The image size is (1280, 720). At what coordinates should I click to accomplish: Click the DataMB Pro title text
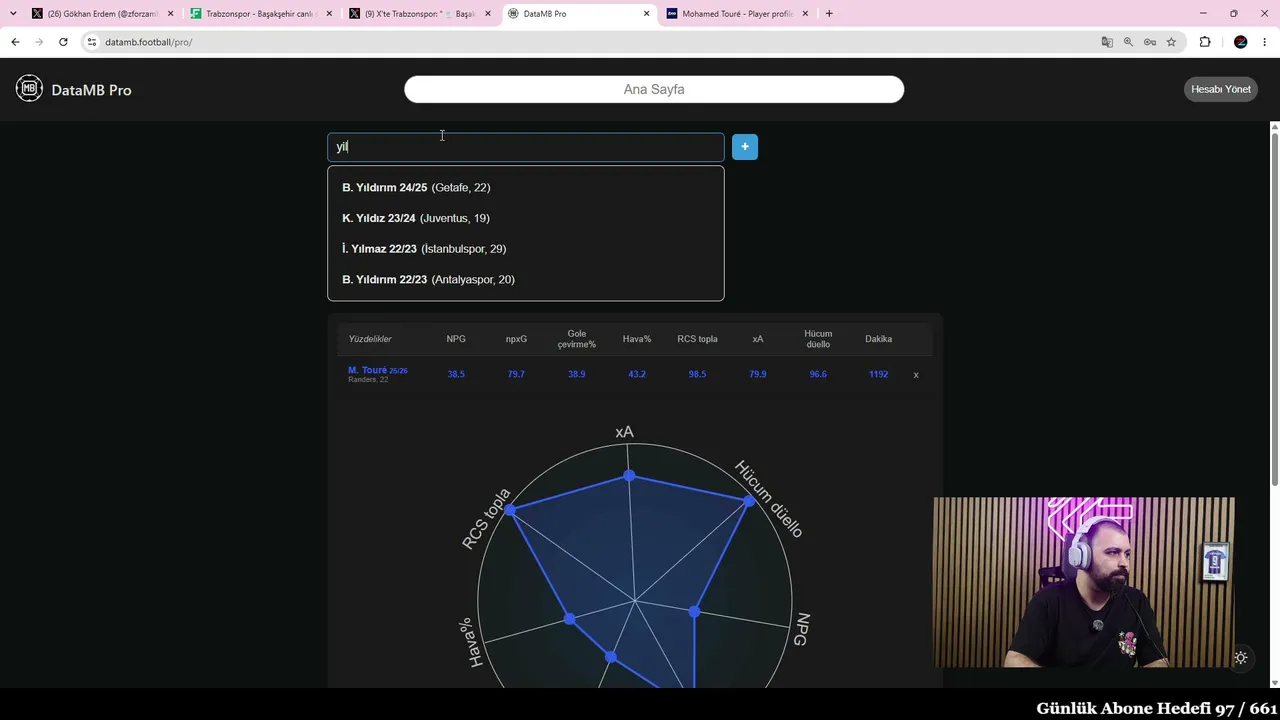pyautogui.click(x=91, y=90)
